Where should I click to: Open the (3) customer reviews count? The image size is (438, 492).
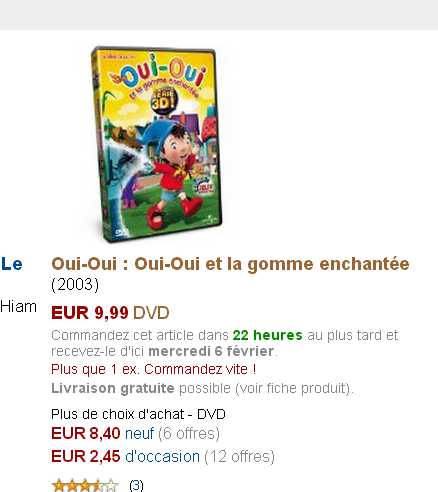(x=136, y=485)
